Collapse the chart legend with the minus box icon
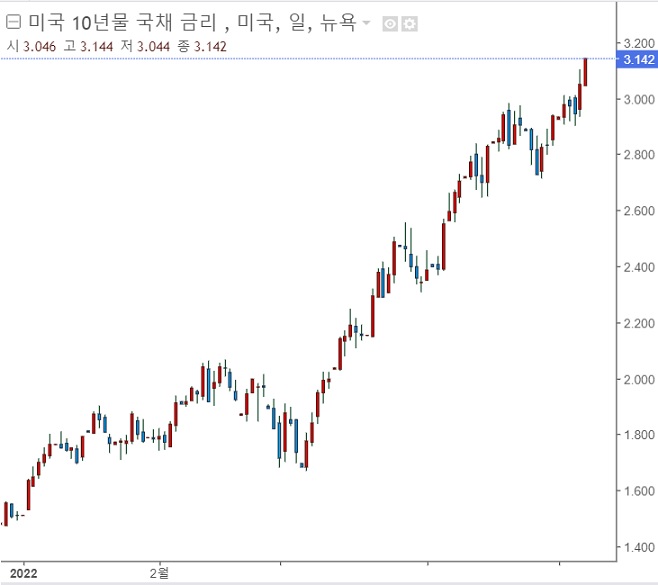The image size is (658, 585). (x=13, y=21)
